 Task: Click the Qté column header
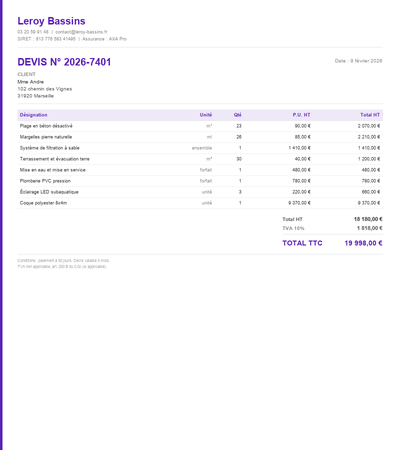(x=237, y=115)
